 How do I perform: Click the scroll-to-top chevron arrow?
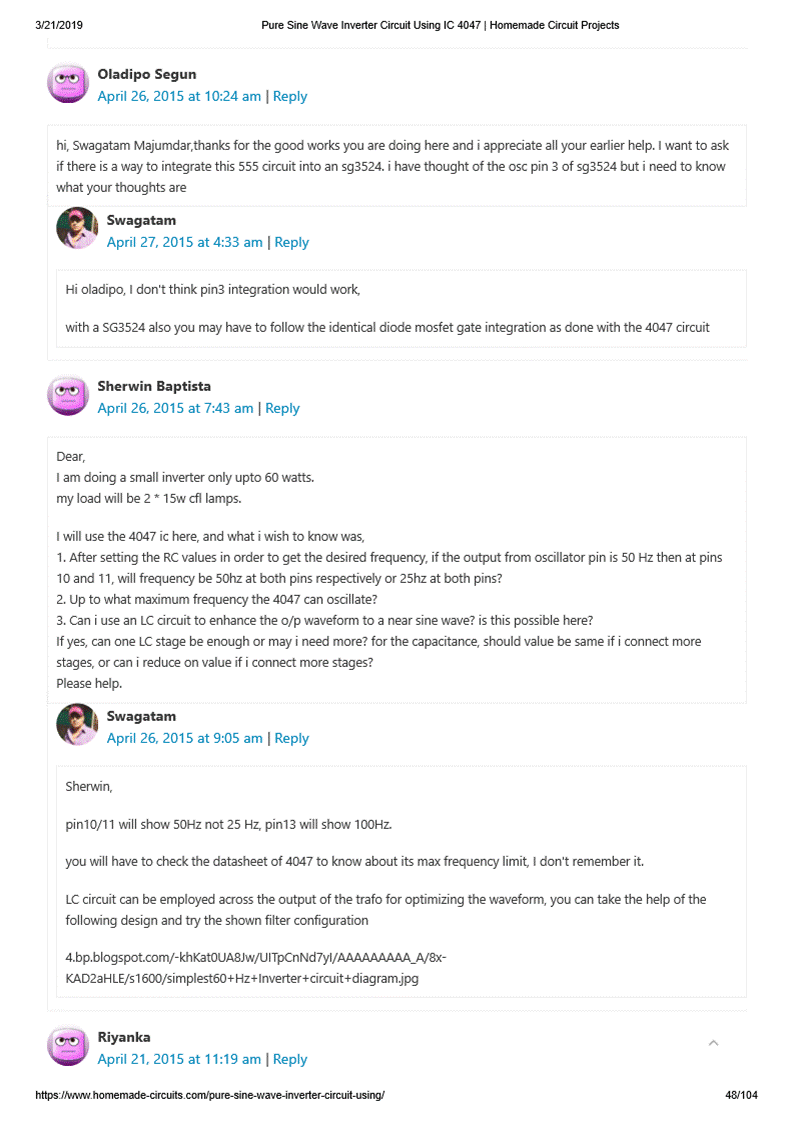tap(713, 1043)
